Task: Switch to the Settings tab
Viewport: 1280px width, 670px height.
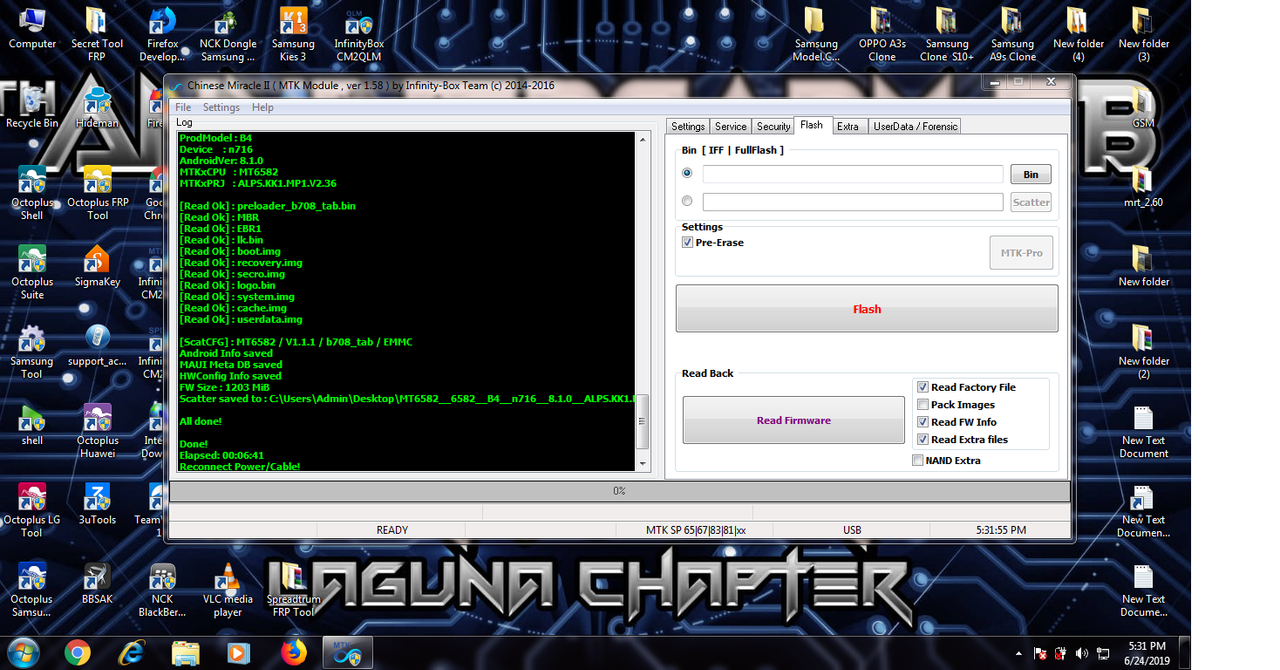Action: pyautogui.click(x=688, y=126)
